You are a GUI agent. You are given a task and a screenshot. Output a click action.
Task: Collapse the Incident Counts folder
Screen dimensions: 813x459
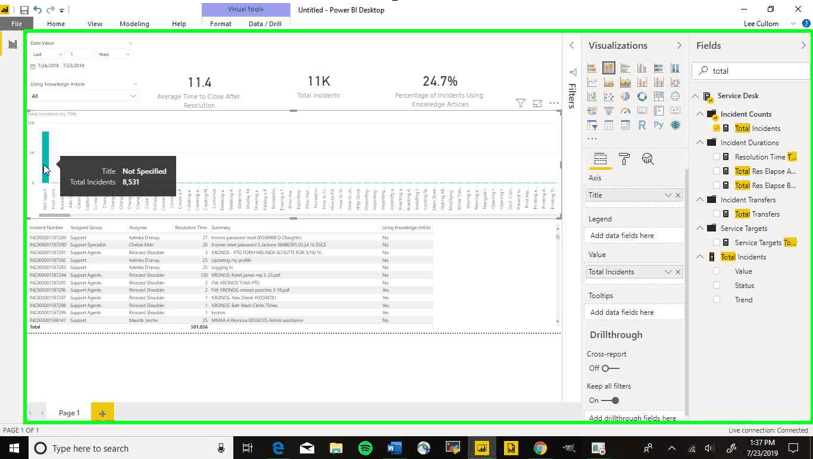(699, 114)
